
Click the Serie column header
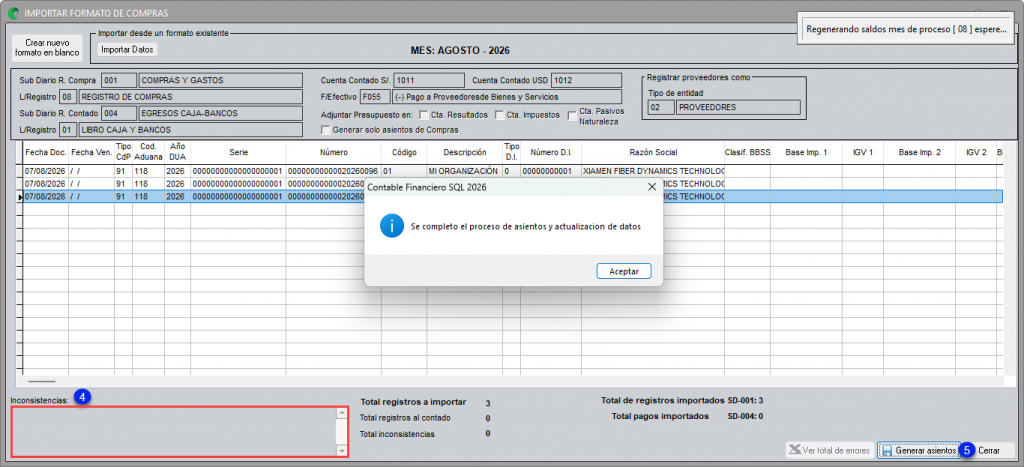tap(238, 152)
